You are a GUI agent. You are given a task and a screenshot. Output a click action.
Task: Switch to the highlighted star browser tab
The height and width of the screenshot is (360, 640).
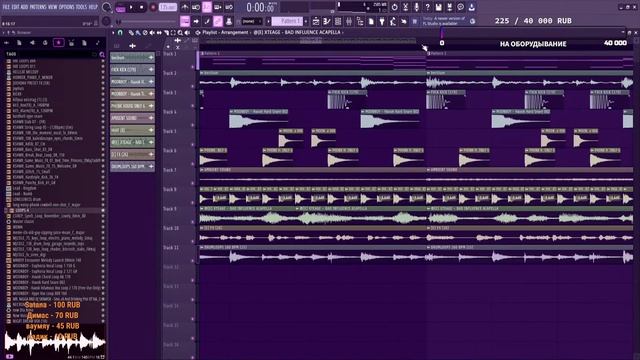coord(58,42)
